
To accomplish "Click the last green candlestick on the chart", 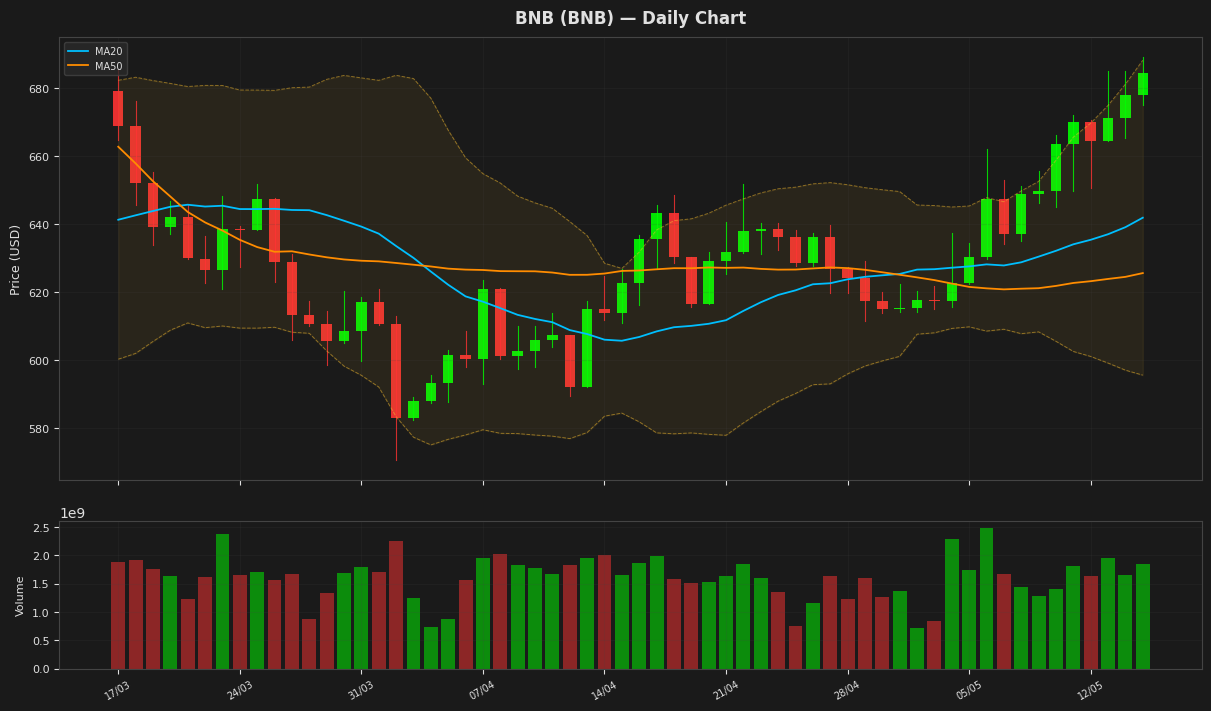I will [x=1143, y=84].
